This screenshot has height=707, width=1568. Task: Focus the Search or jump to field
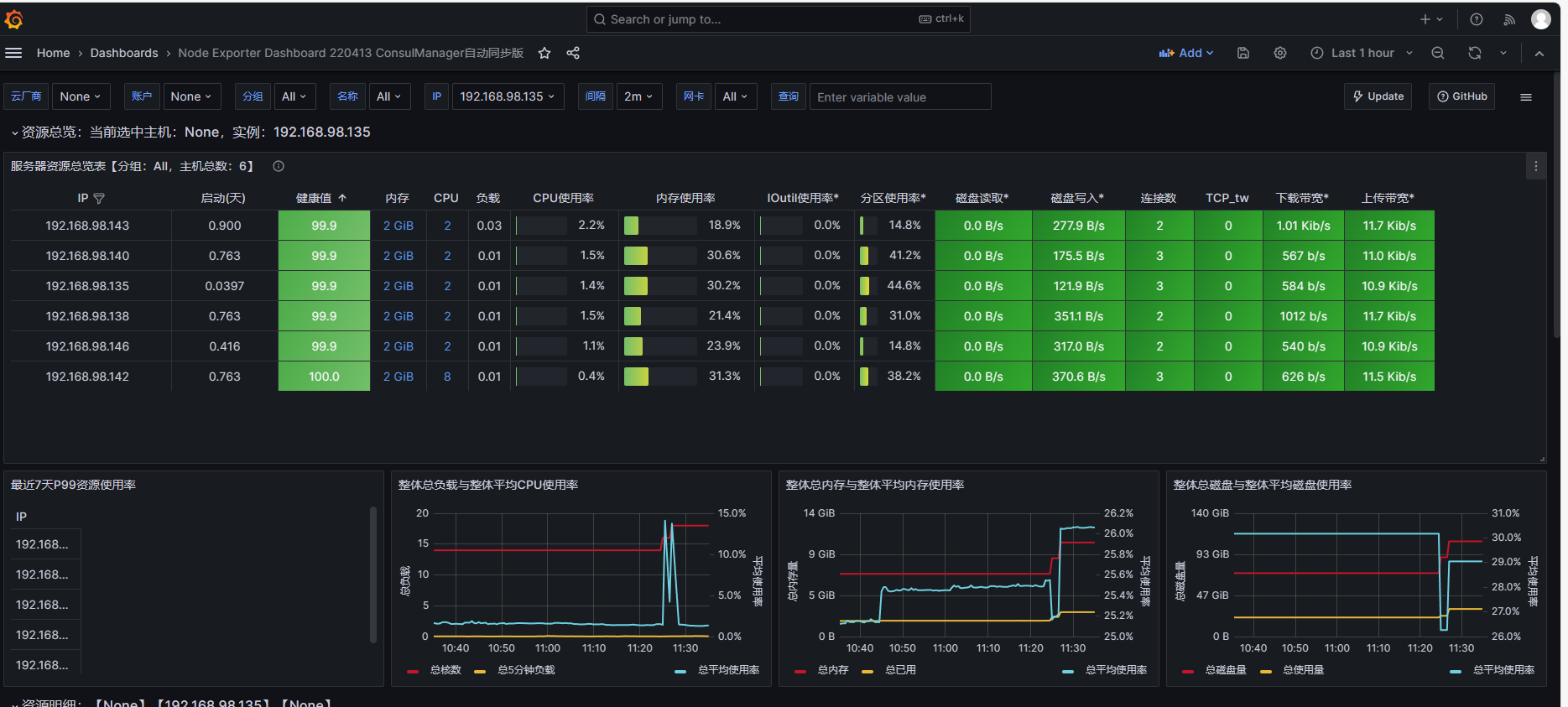tap(778, 19)
